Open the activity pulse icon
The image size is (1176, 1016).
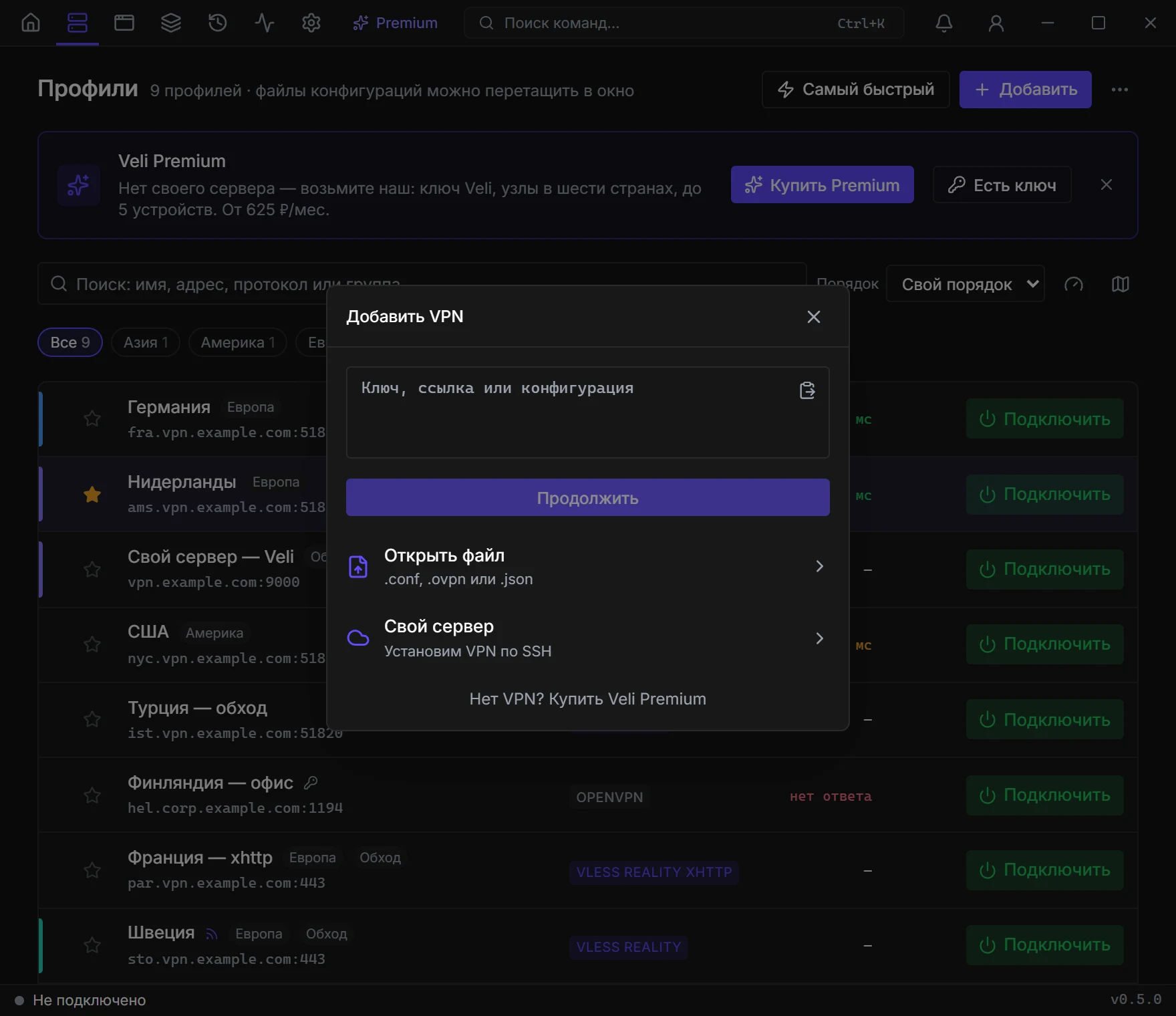(265, 23)
